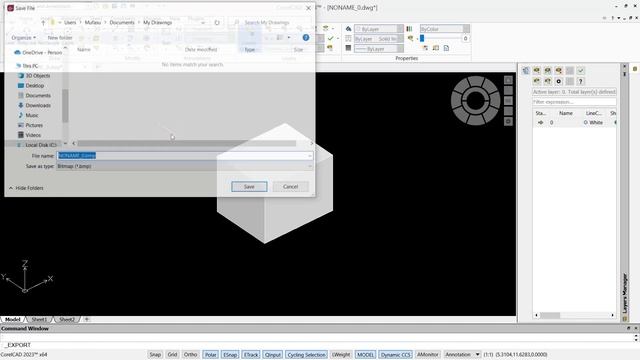Click New folder in Save File dialog
This screenshot has width=640, height=360.
click(60, 38)
